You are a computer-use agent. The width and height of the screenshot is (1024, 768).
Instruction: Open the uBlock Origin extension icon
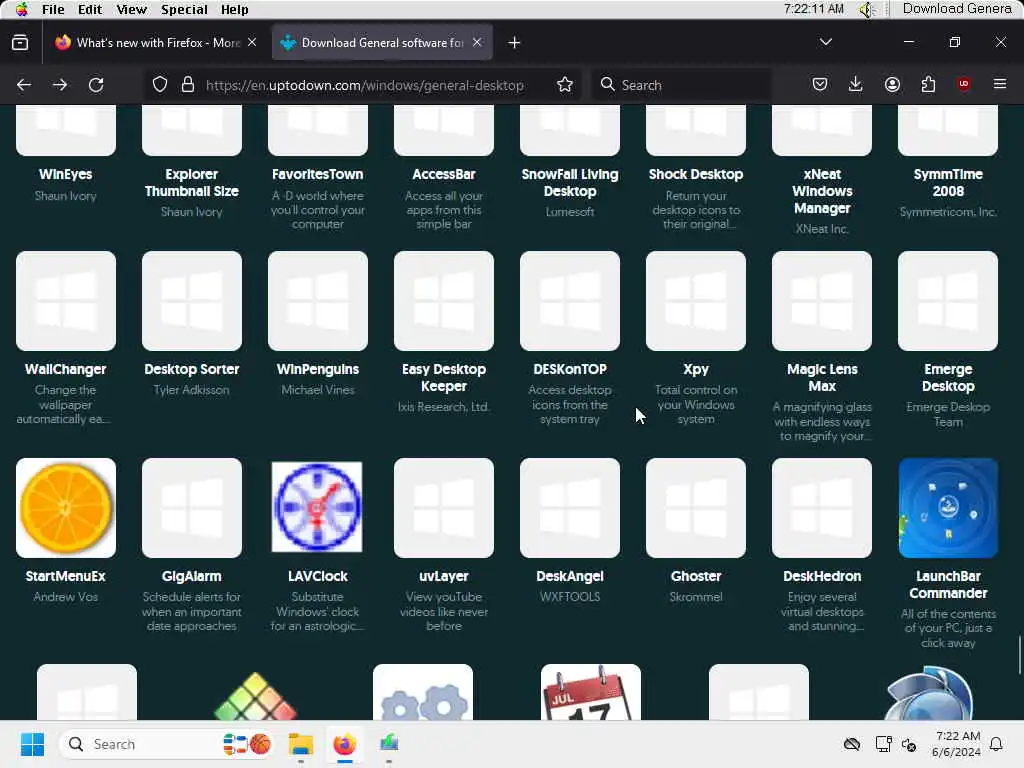[964, 84]
